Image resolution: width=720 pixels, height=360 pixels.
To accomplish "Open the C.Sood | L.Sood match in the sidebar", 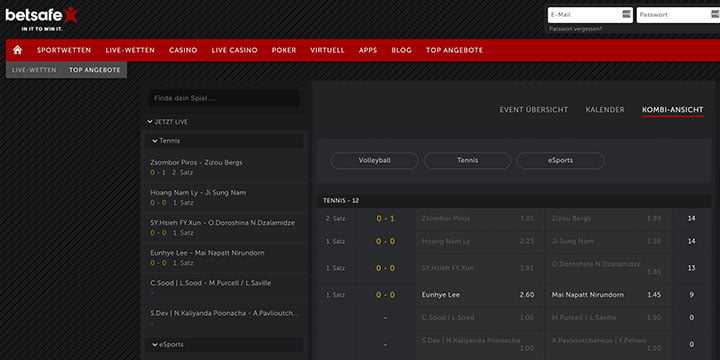I will click(224, 288).
